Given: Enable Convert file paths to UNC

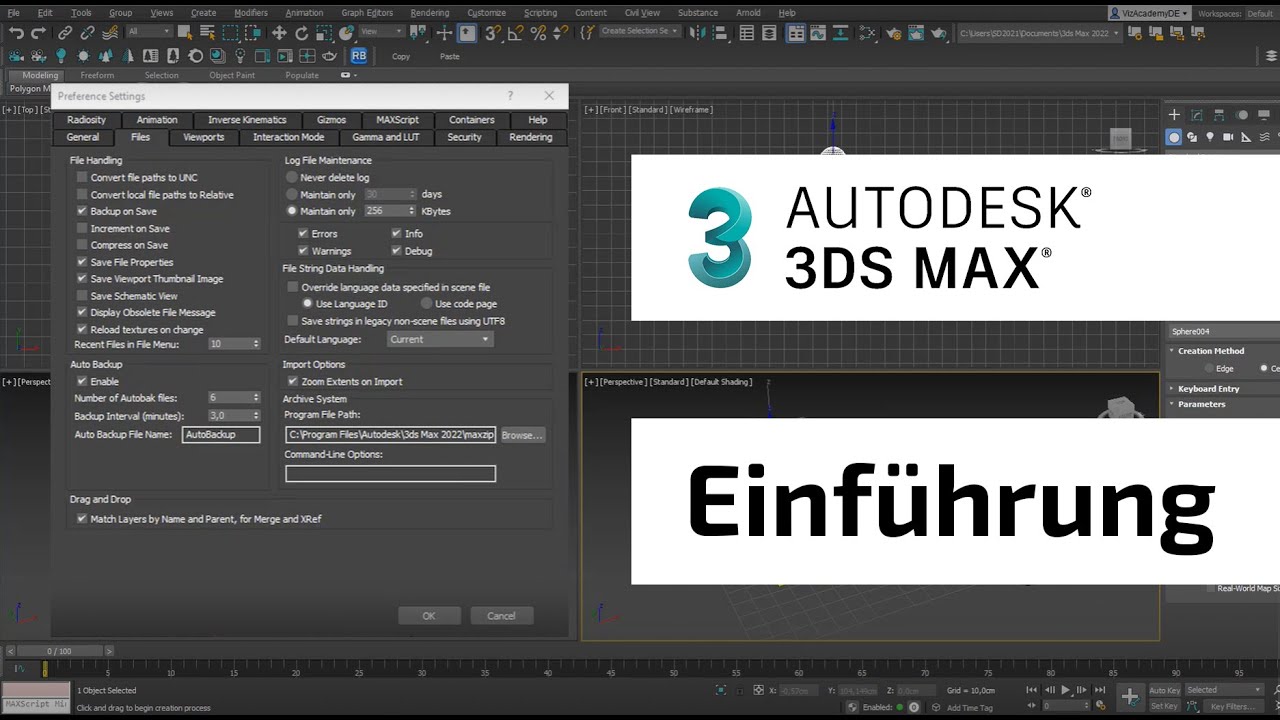Looking at the screenshot, I should [x=82, y=177].
